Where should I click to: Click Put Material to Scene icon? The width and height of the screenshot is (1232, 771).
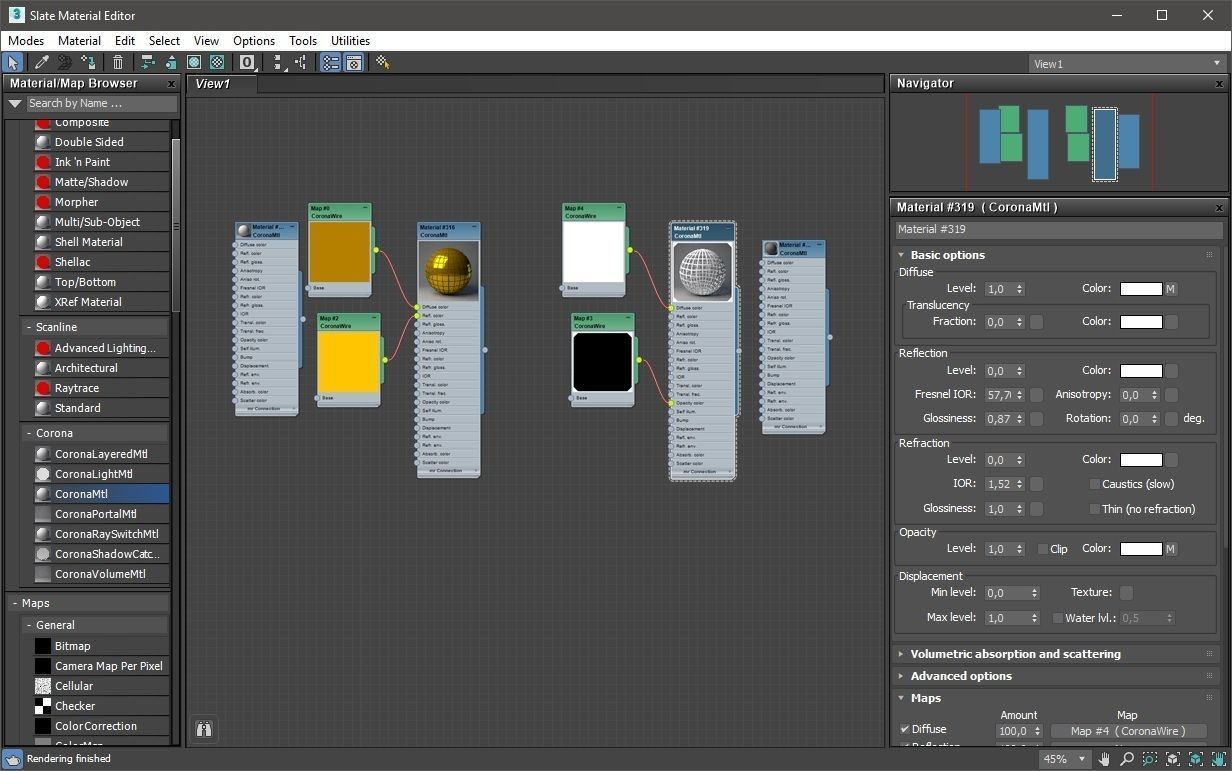coord(65,62)
